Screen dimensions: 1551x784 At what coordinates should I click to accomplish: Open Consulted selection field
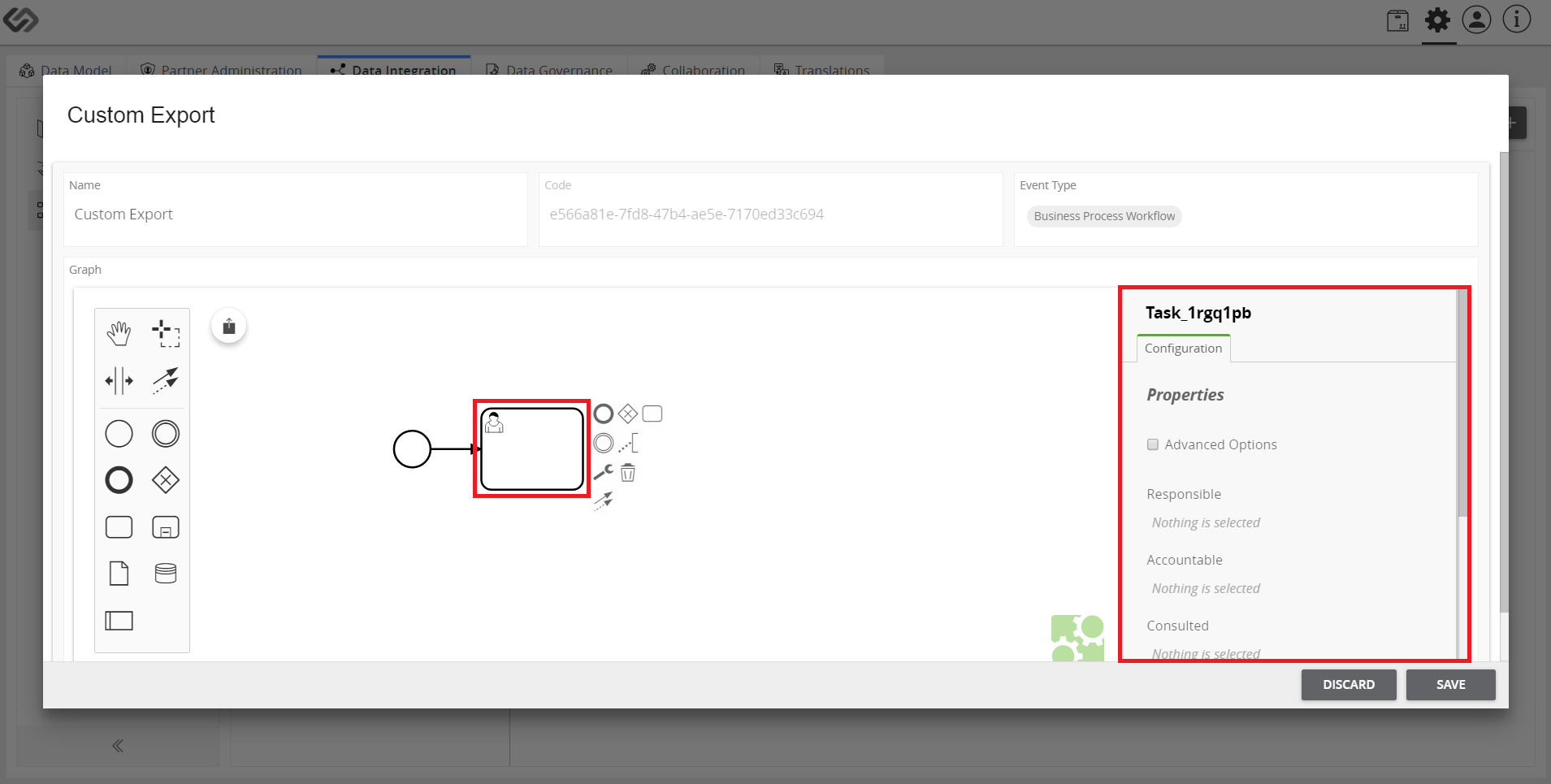pos(1206,653)
